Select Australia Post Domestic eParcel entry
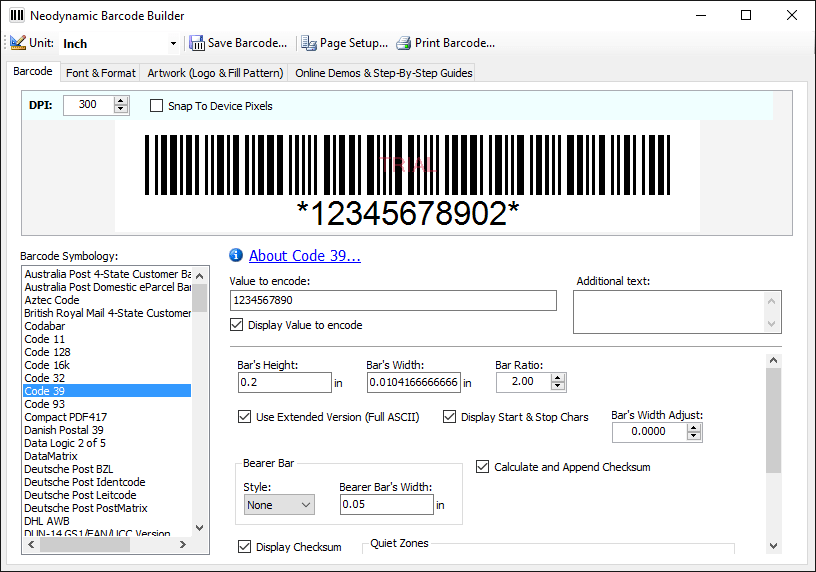 (107, 287)
